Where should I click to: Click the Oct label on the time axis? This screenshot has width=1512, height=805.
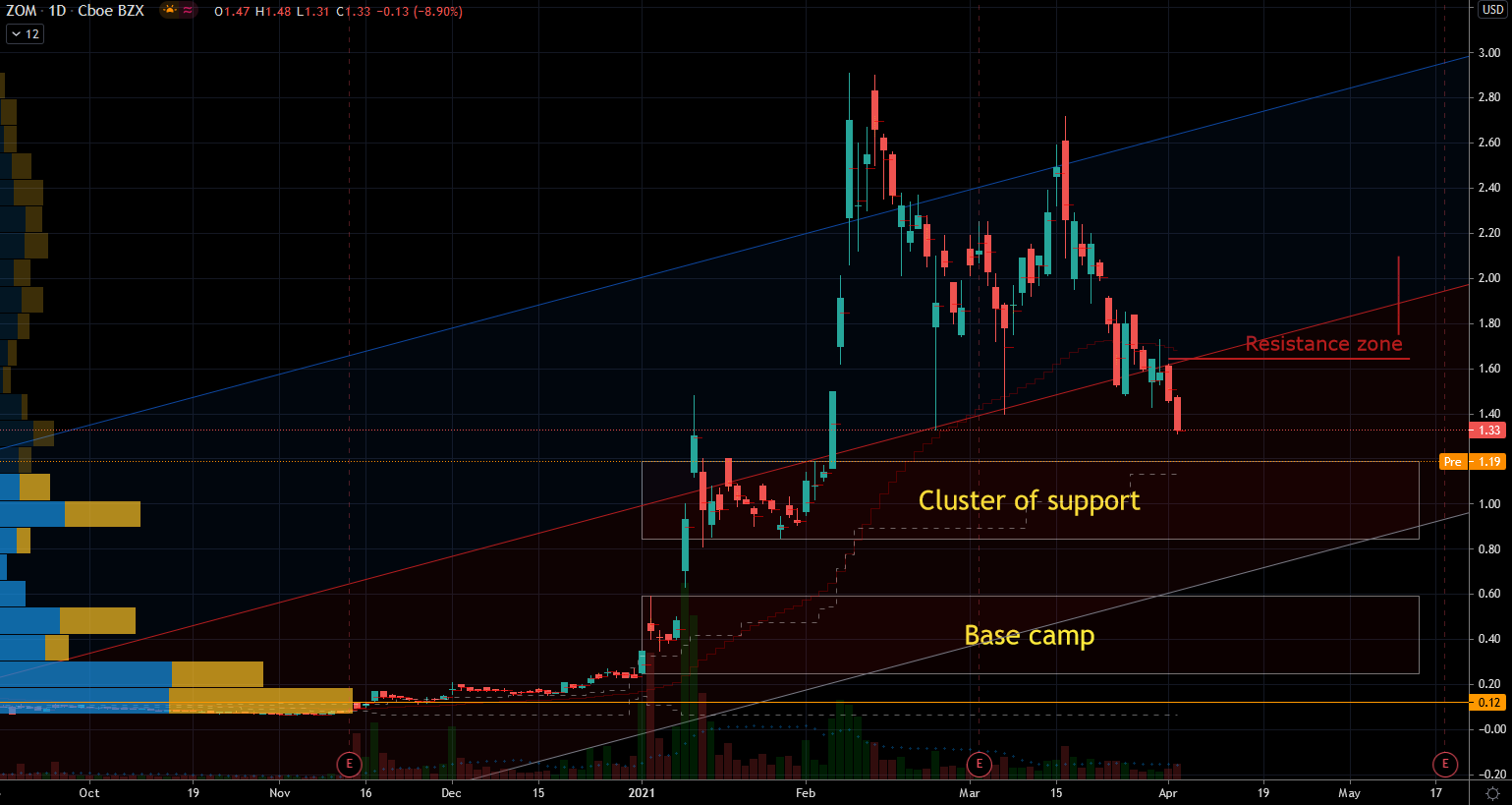coord(89,792)
